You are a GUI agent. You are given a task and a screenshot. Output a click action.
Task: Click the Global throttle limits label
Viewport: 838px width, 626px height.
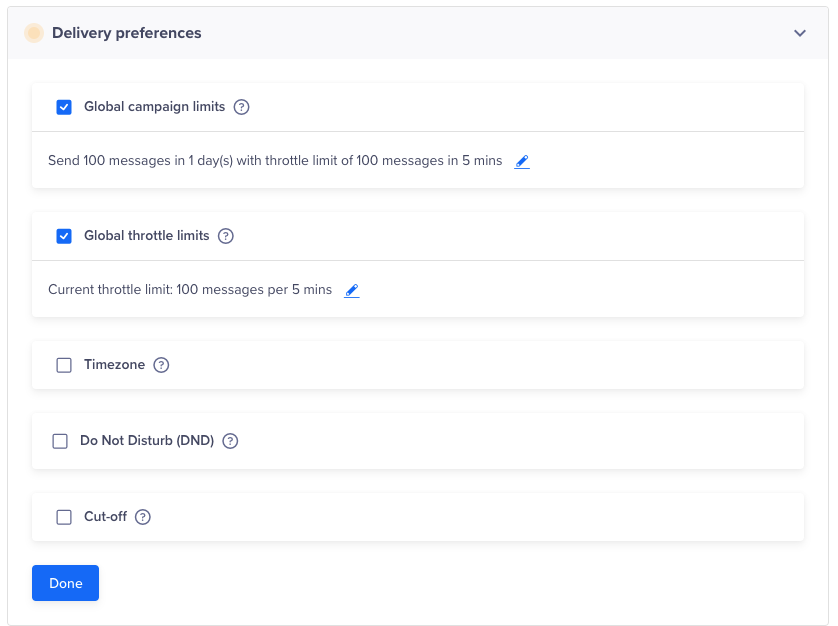pyautogui.click(x=147, y=236)
